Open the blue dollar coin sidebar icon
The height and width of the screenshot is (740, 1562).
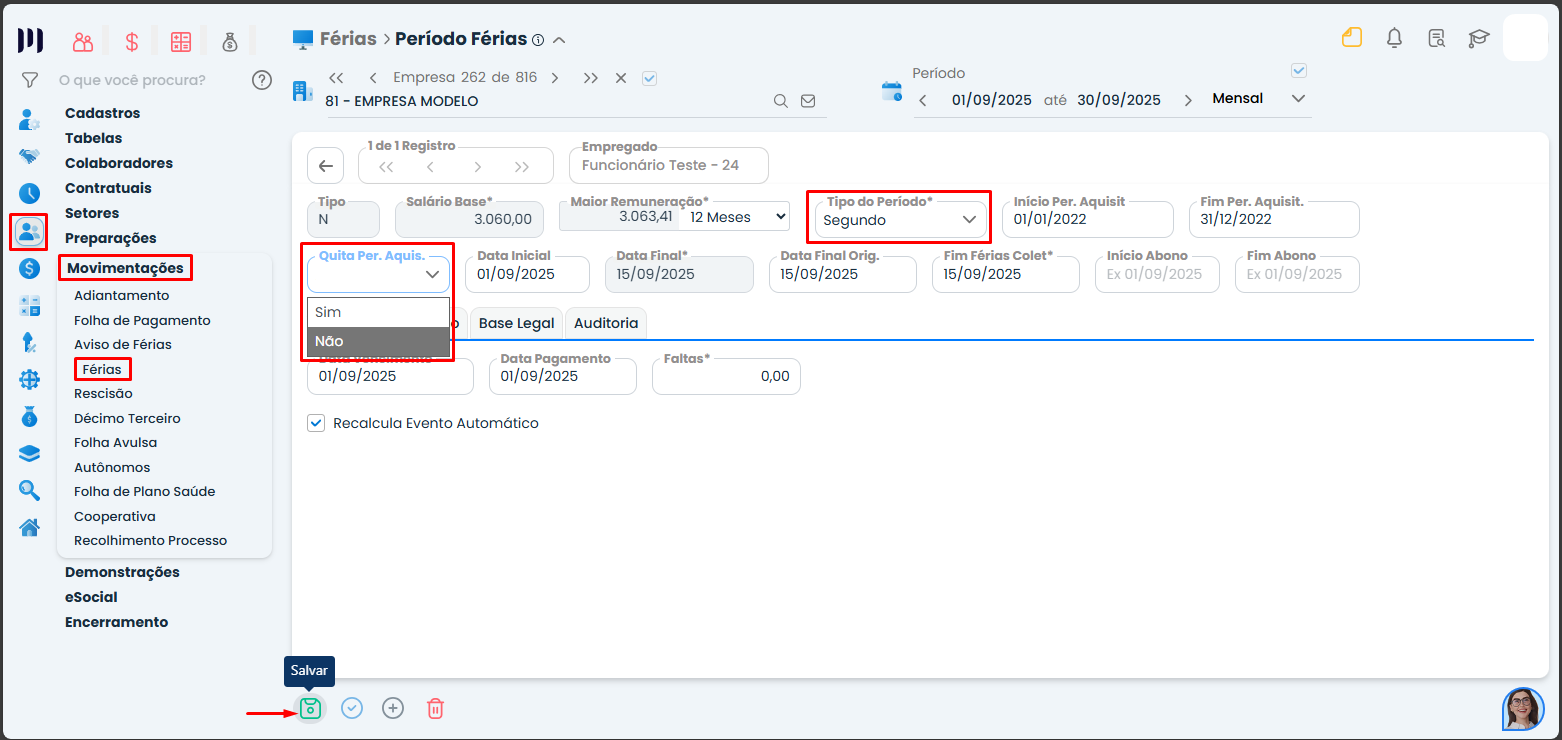tap(30, 269)
